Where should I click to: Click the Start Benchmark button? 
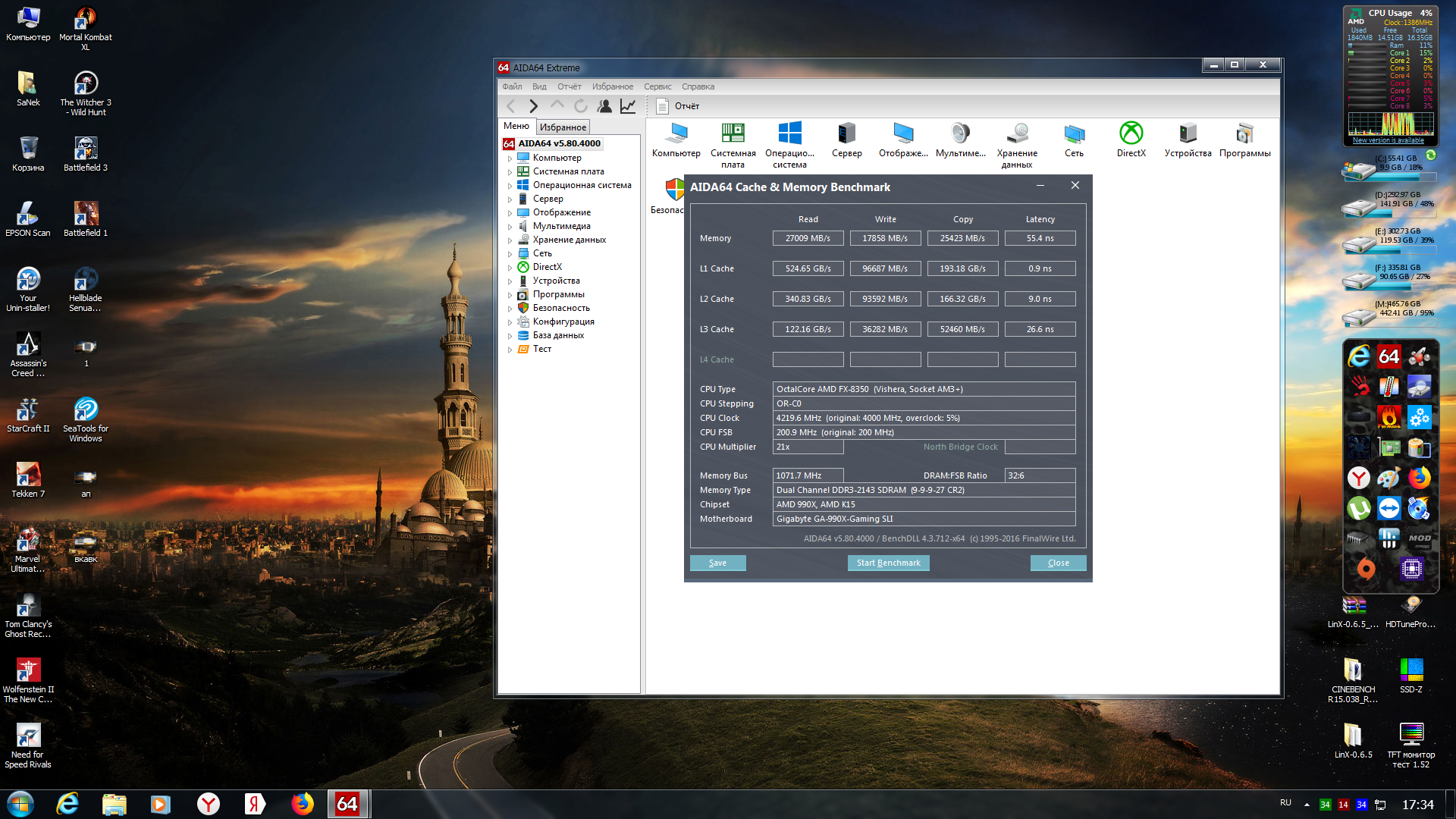tap(888, 563)
